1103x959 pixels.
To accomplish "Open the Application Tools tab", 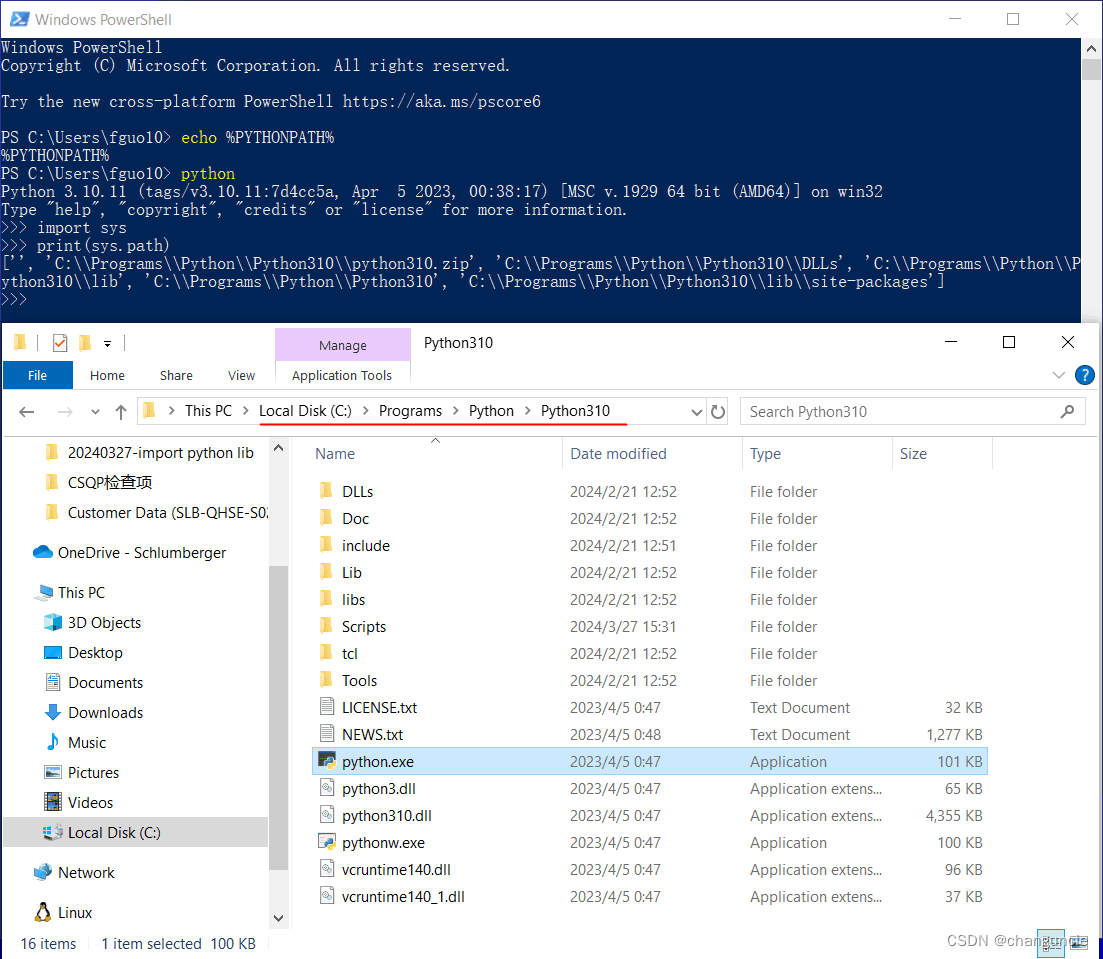I will point(342,375).
